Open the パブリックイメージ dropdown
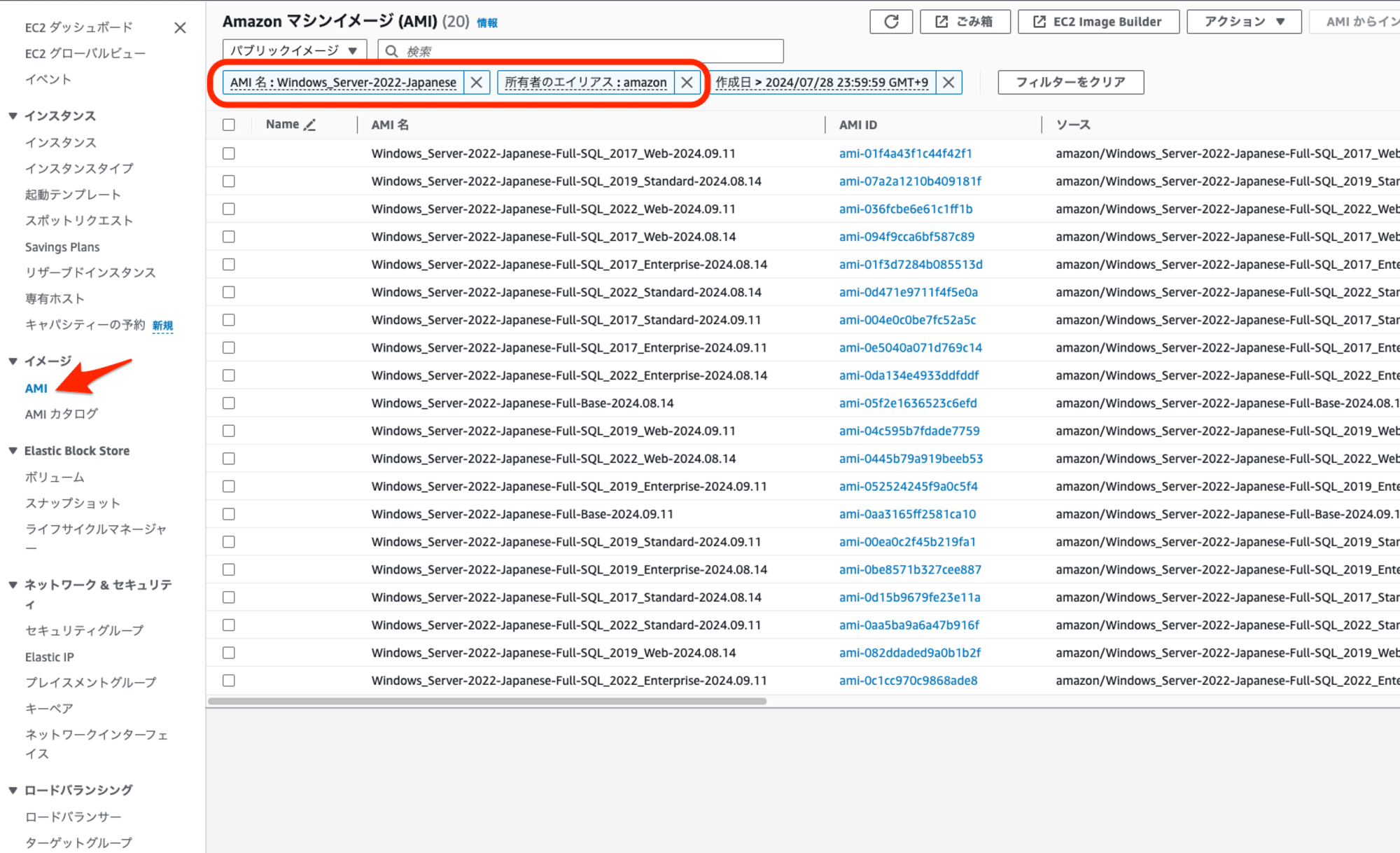The image size is (1400, 853). click(294, 51)
